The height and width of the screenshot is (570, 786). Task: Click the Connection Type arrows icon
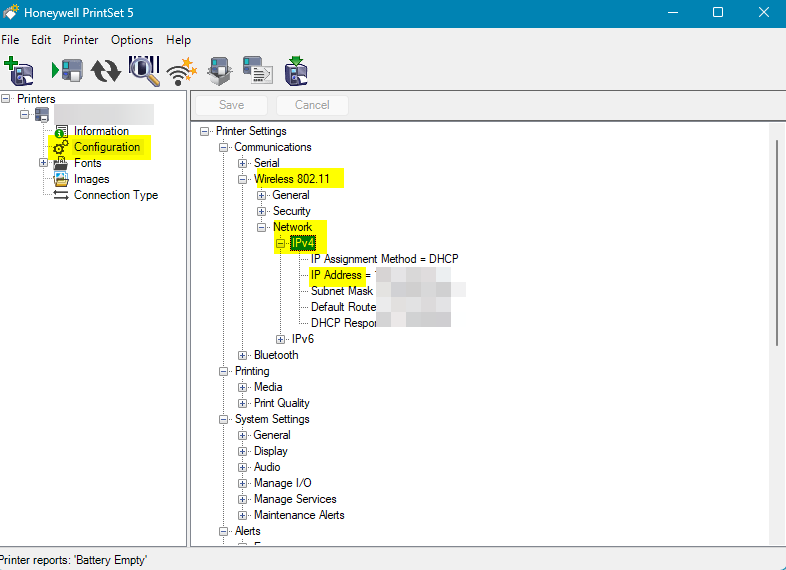[x=61, y=195]
